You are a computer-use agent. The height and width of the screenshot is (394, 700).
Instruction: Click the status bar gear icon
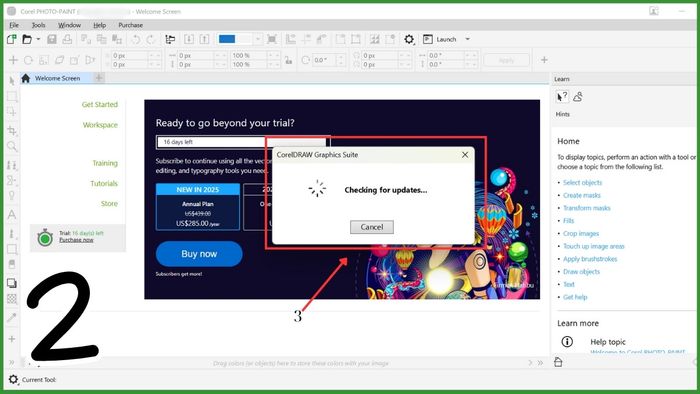[x=13, y=379]
